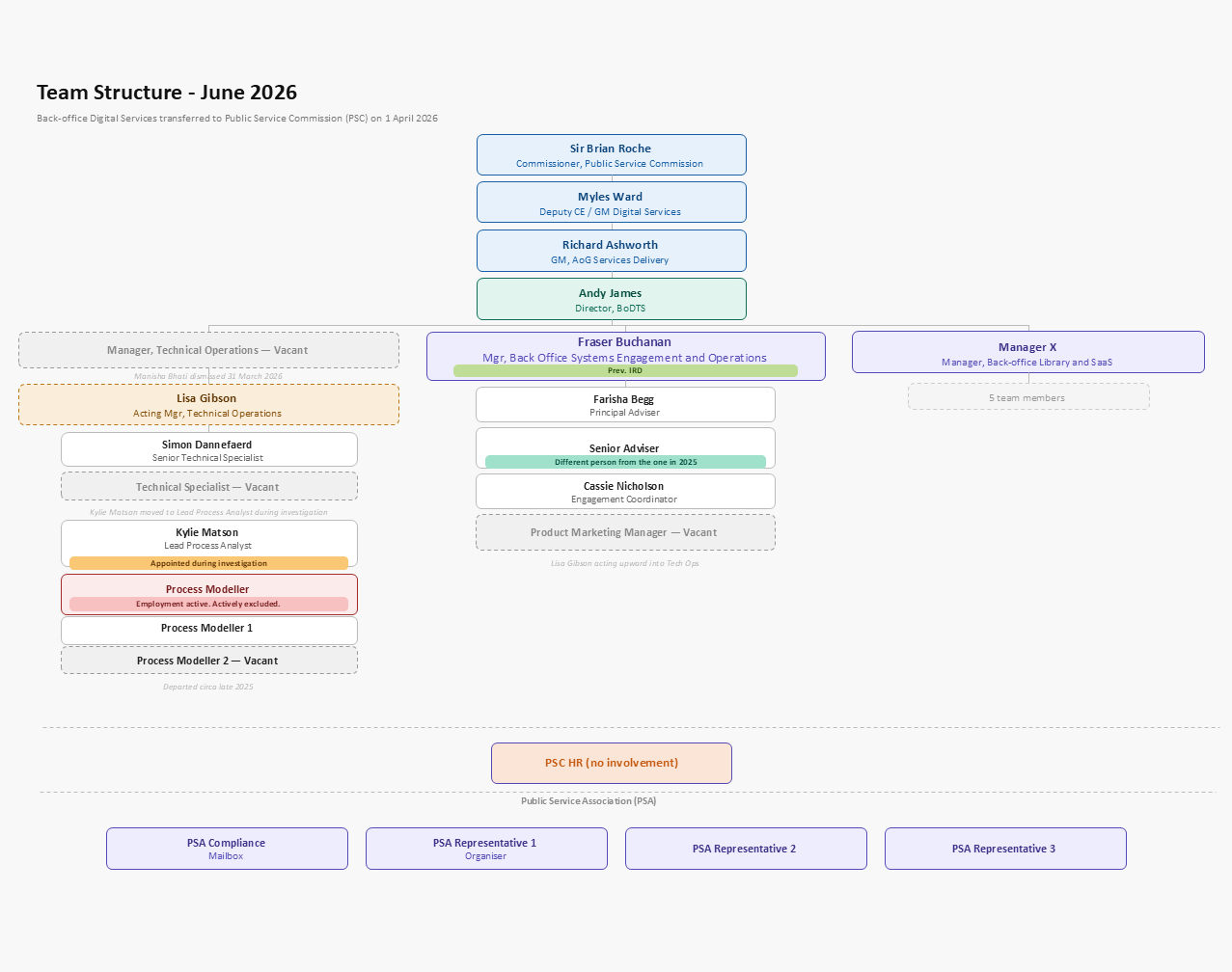
Task: Click the 'Departed circa late 2025' note
Action: point(208,688)
